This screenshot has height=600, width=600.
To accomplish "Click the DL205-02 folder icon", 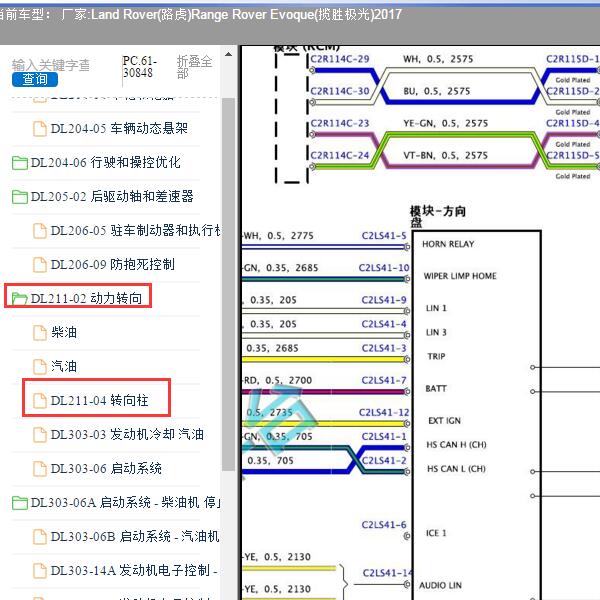I will 20,197.
